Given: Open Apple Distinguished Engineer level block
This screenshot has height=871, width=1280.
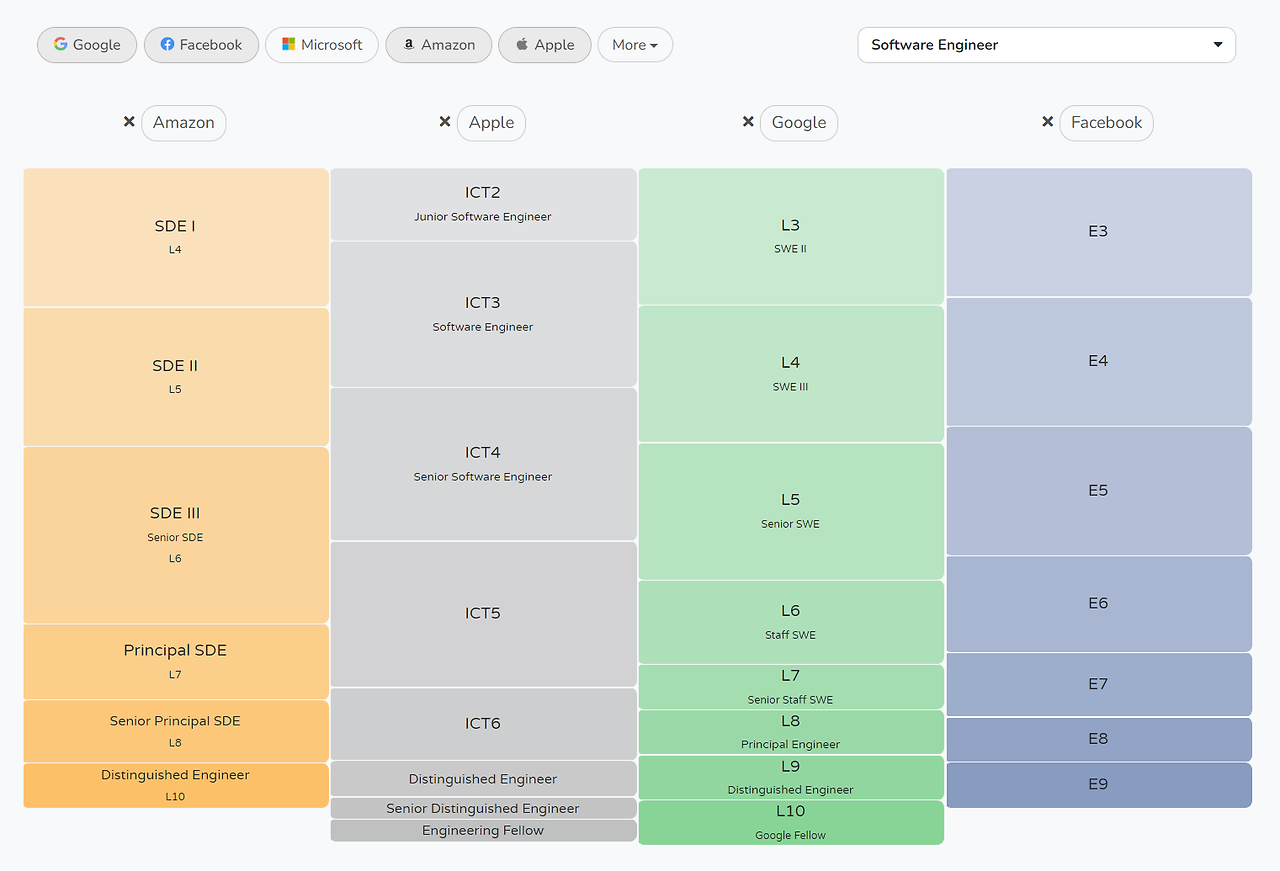Looking at the screenshot, I should tap(483, 779).
